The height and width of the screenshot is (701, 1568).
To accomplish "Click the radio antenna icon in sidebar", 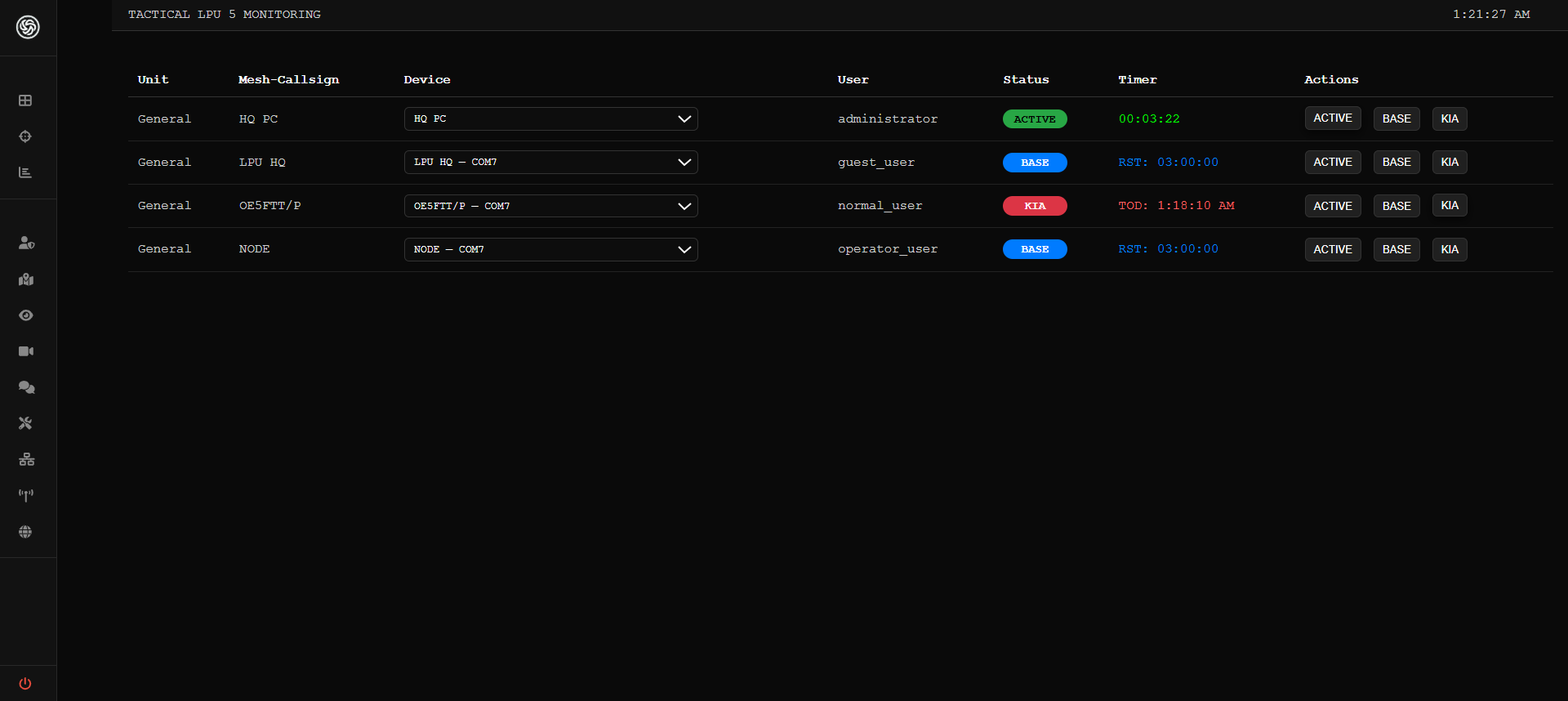I will pyautogui.click(x=26, y=495).
